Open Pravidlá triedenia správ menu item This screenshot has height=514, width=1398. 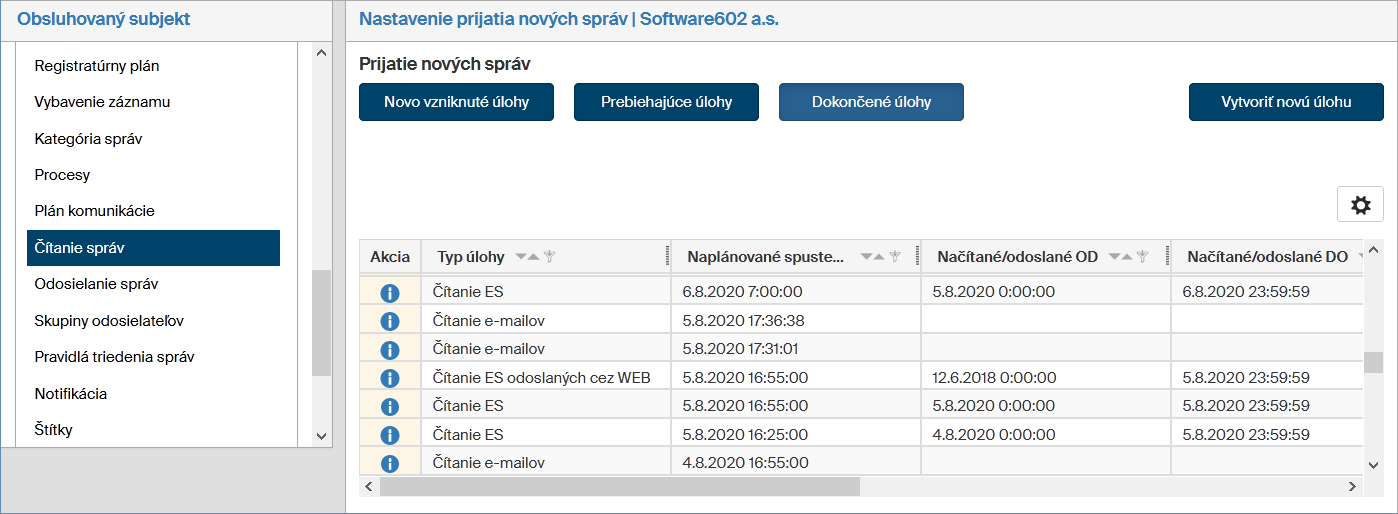click(x=114, y=357)
